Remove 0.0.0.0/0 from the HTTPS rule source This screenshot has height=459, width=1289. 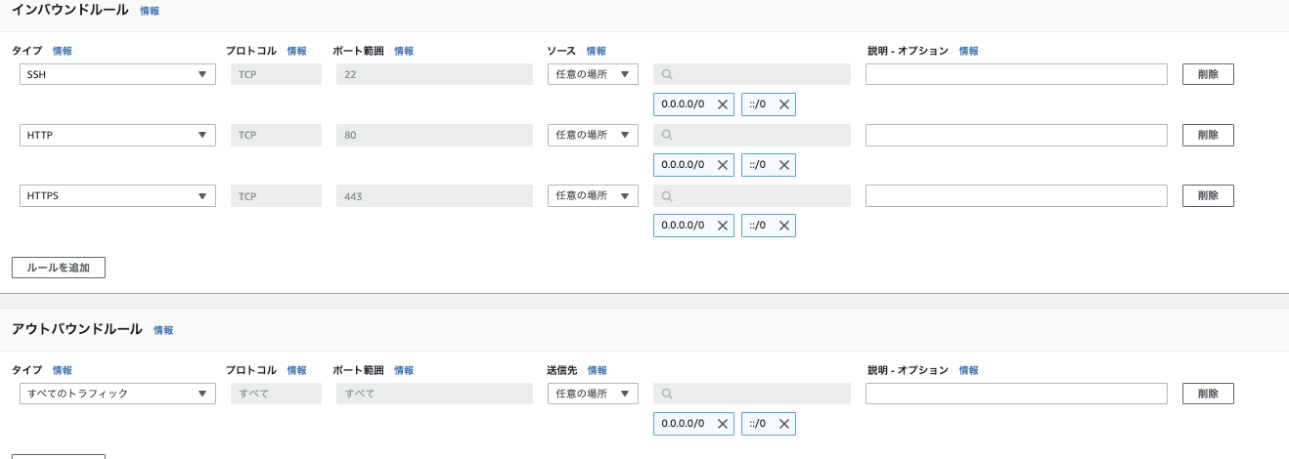(723, 226)
